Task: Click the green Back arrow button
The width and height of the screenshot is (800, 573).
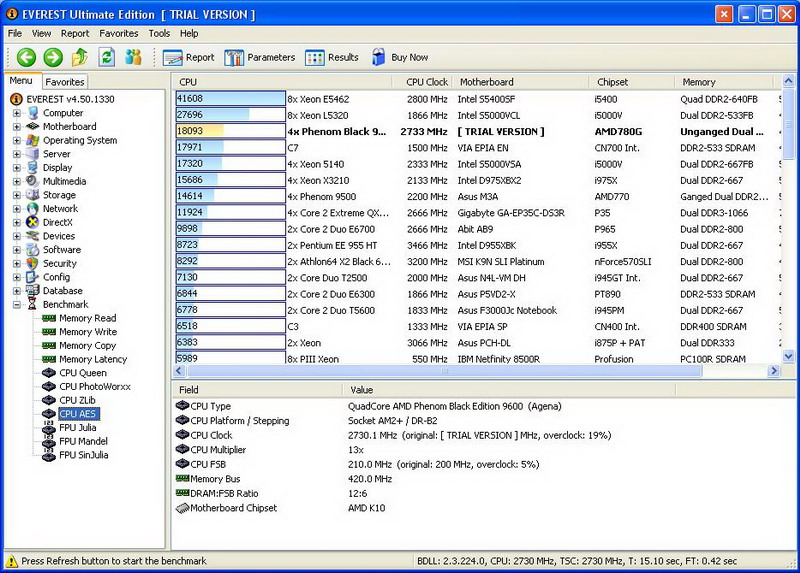Action: (27, 57)
